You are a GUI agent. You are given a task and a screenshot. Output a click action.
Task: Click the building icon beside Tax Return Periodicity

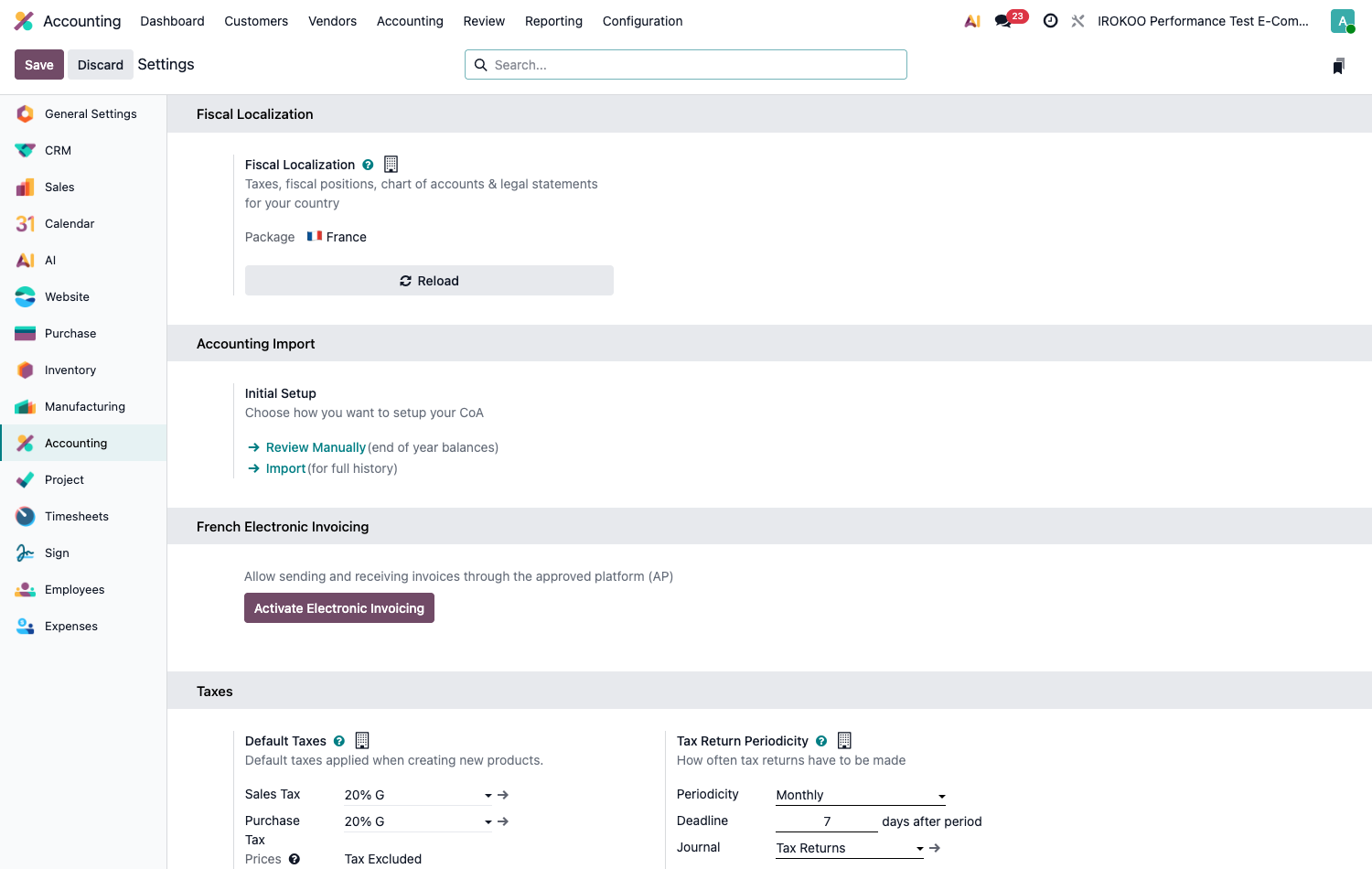click(844, 740)
